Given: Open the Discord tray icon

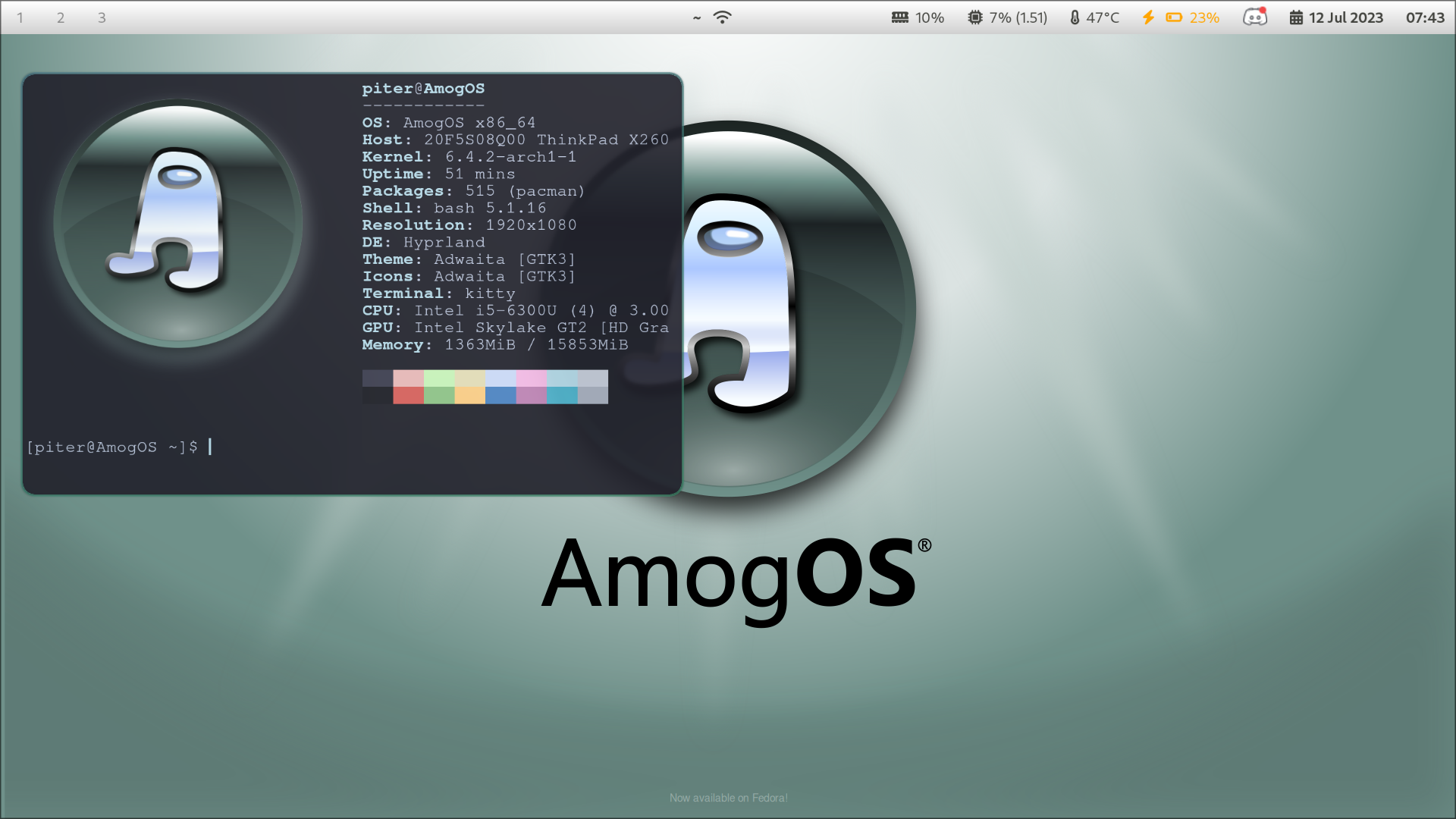Looking at the screenshot, I should coord(1255,17).
